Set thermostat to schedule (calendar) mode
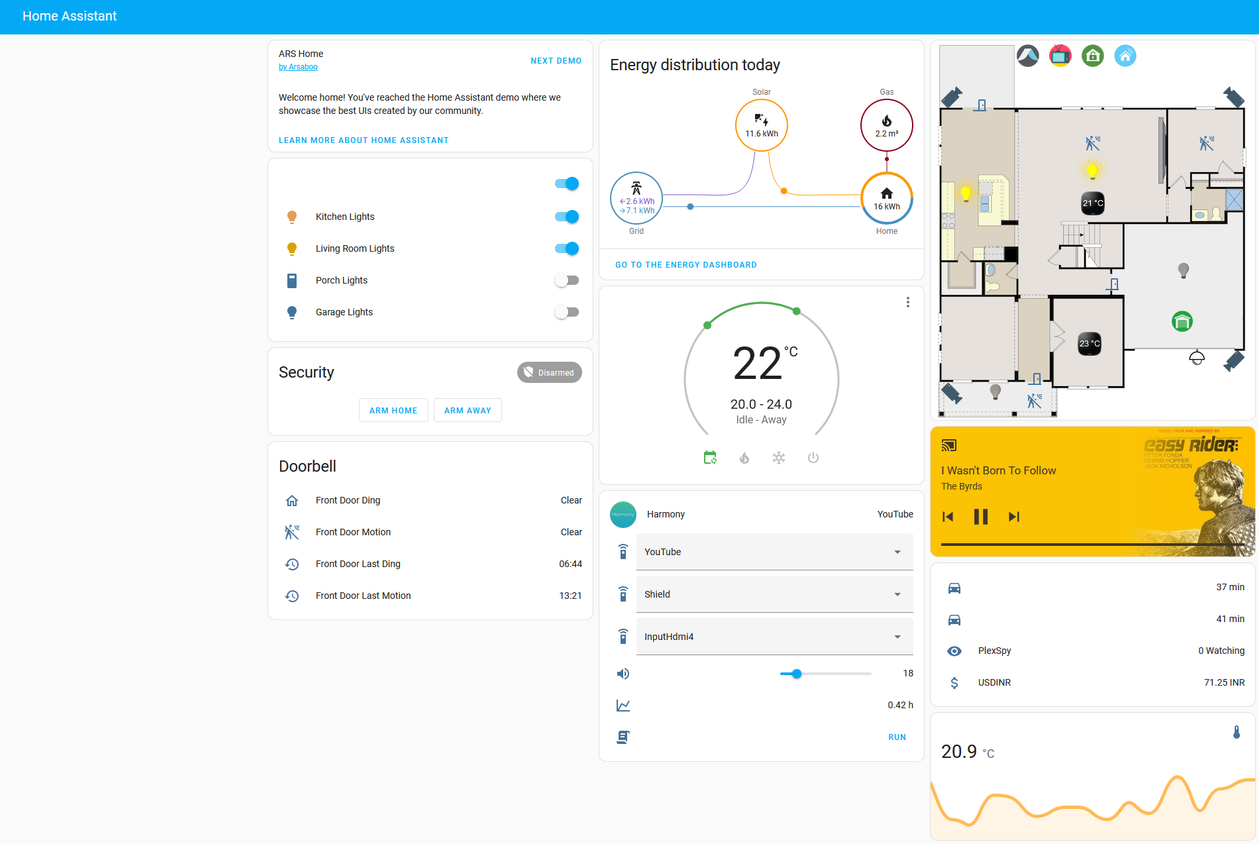Screen dimensions: 1259x844 710,458
